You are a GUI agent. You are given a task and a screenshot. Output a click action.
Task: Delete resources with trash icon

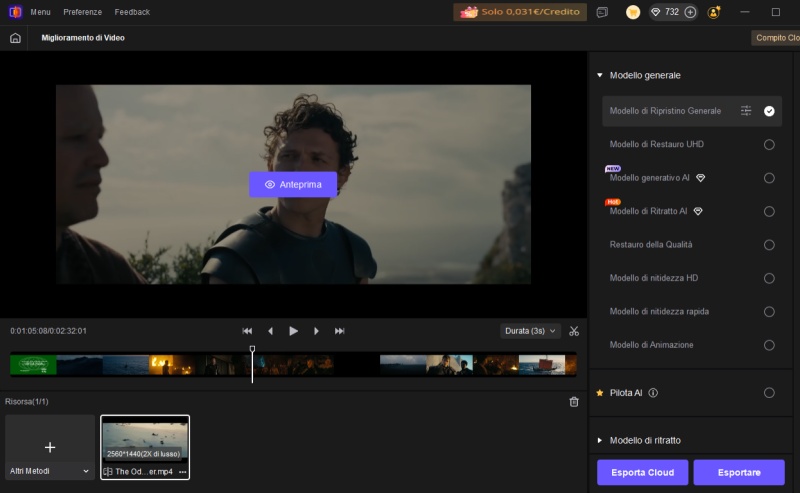tap(574, 402)
